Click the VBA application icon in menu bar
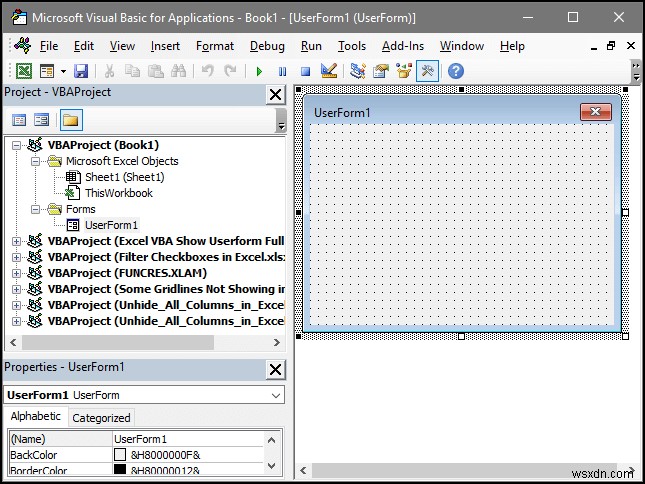The height and width of the screenshot is (484, 645). click(23, 45)
